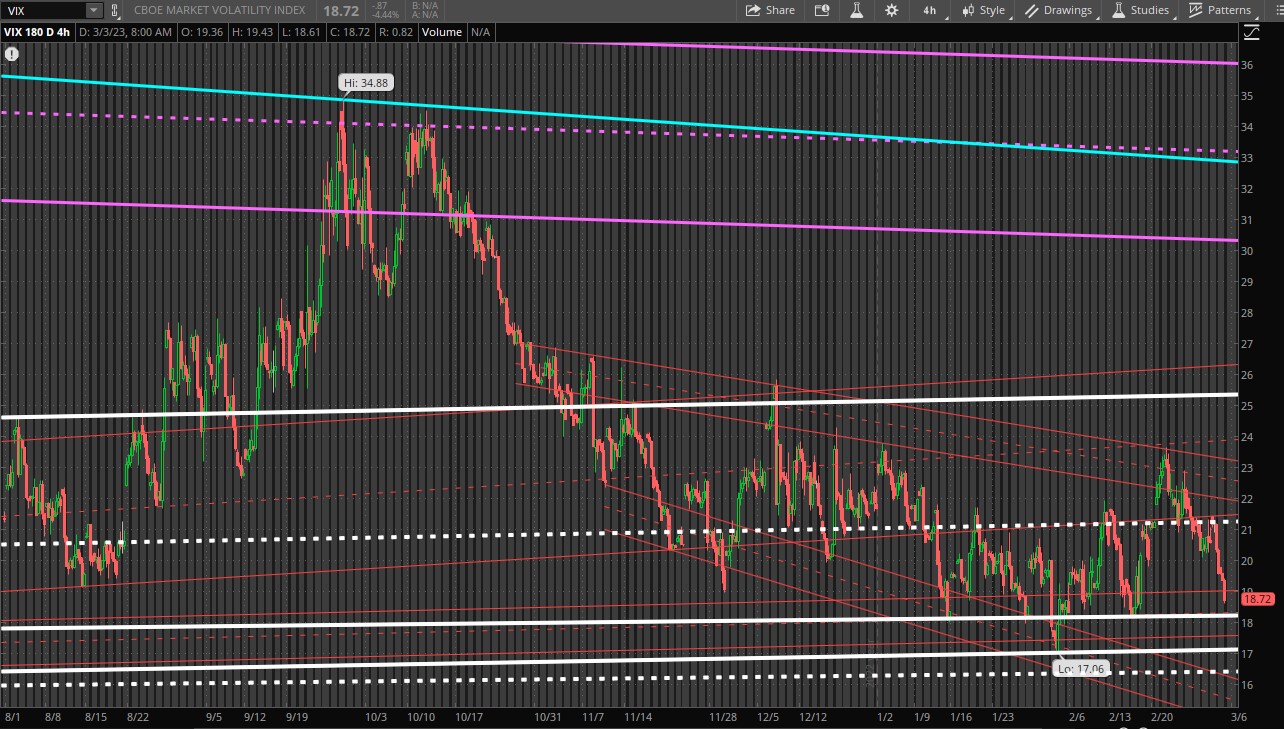The width and height of the screenshot is (1284, 729).
Task: Toggle the price axis scale icon
Action: coord(1252,32)
